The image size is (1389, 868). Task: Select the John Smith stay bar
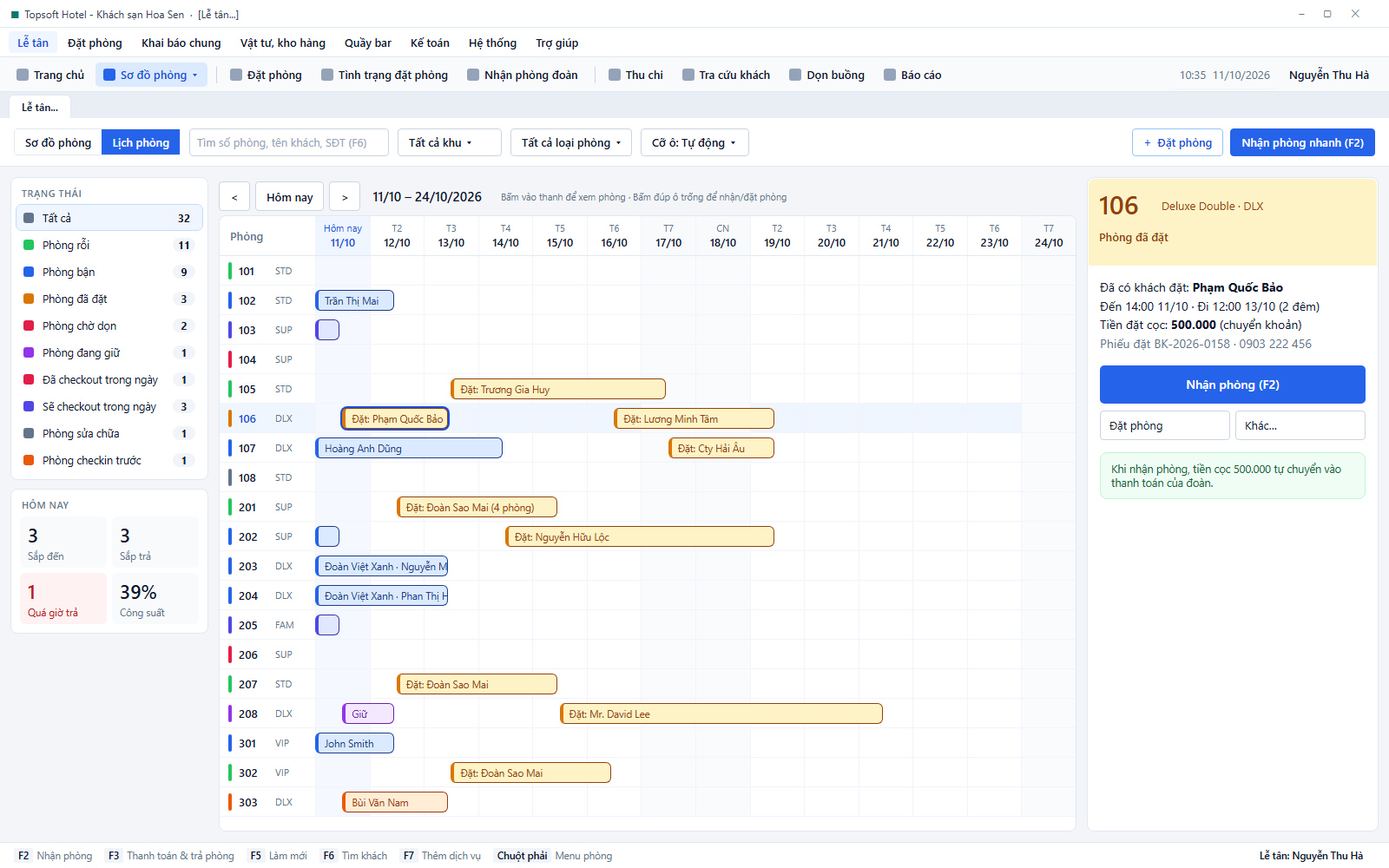click(354, 743)
